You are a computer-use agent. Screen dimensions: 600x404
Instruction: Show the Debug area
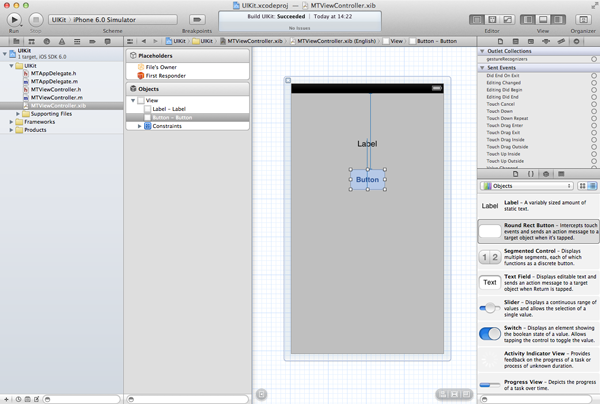[543, 20]
